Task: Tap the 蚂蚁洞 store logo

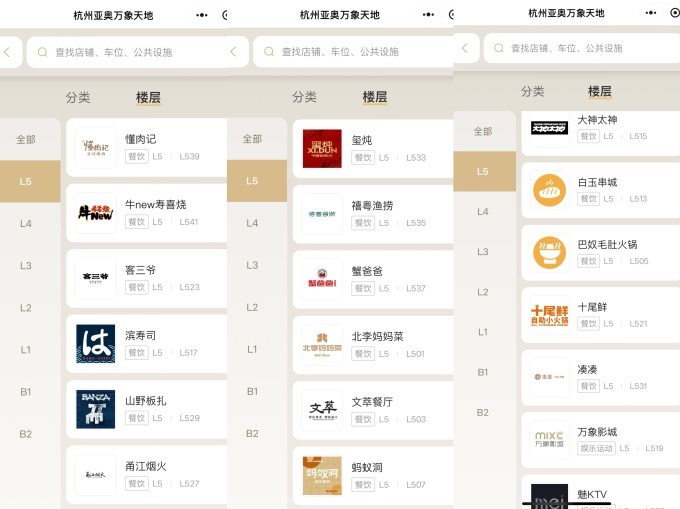Action: tap(322, 476)
